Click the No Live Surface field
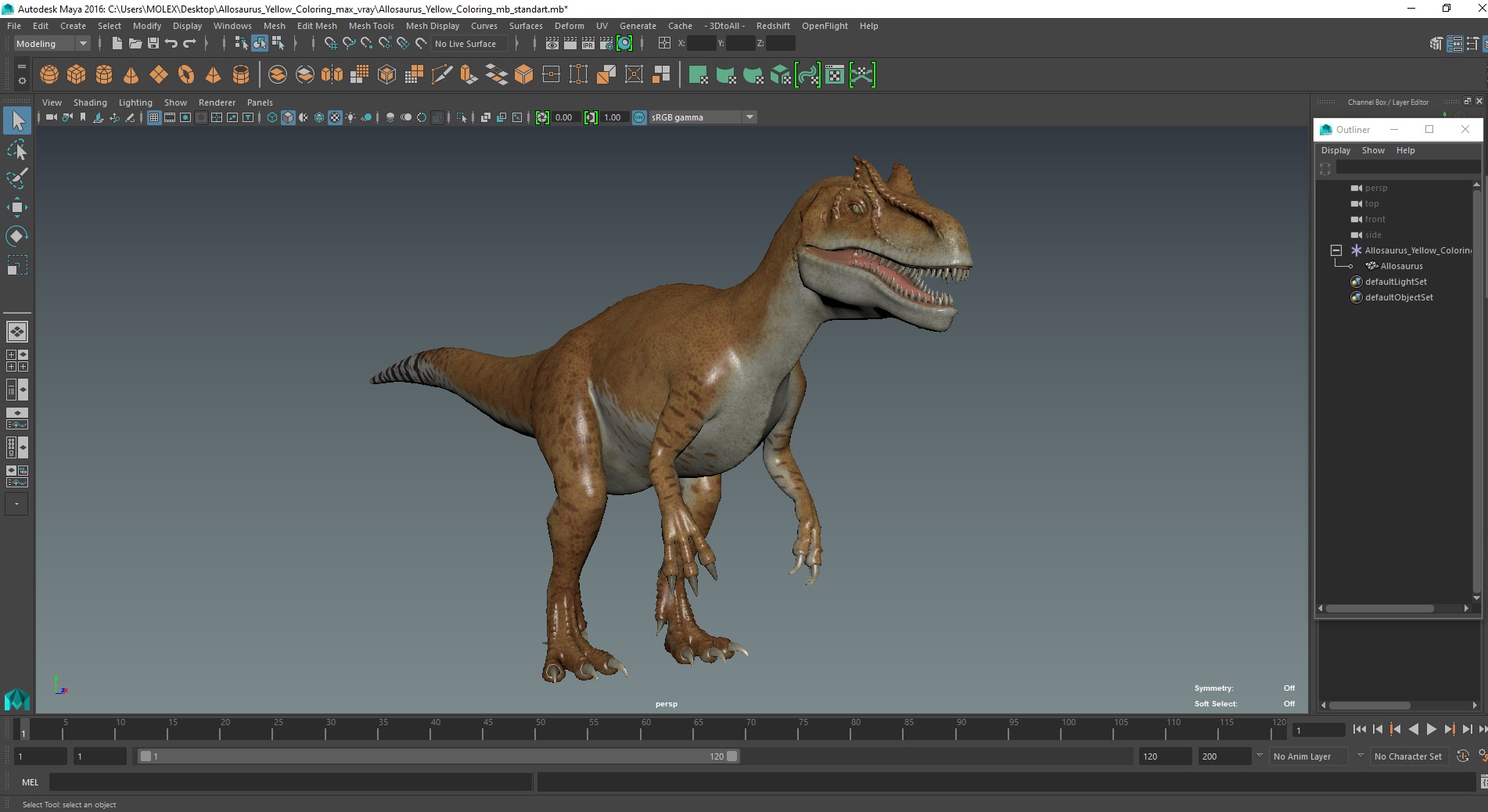Viewport: 1488px width, 812px height. pos(469,44)
